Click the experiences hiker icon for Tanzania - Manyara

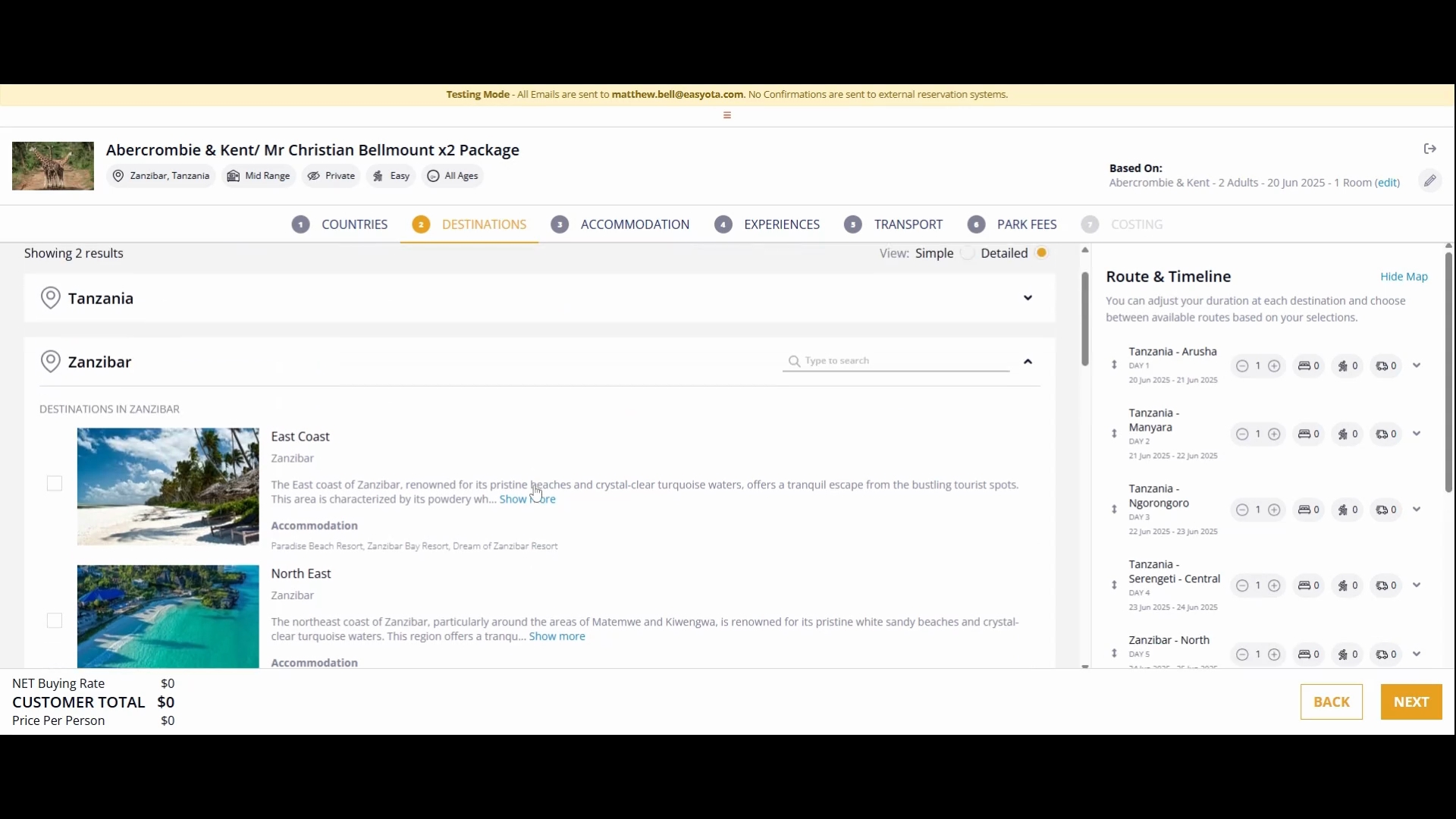tap(1343, 434)
